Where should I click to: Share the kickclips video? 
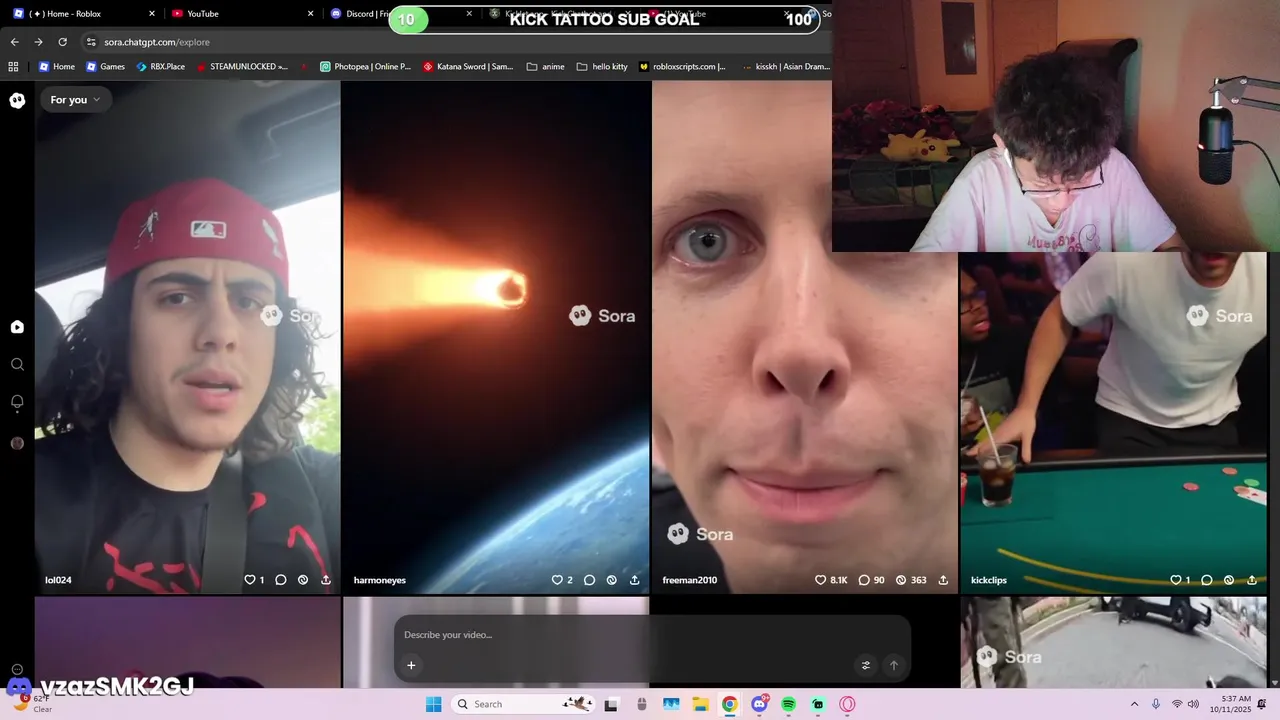(x=1252, y=580)
